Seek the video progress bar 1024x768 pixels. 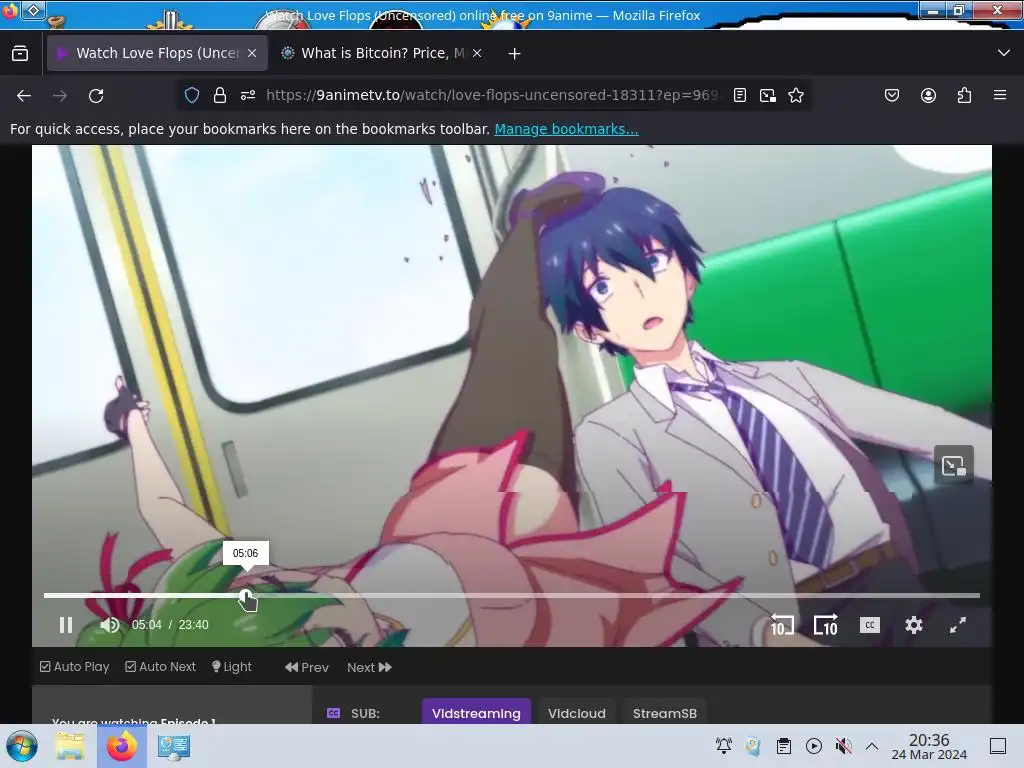[511, 596]
